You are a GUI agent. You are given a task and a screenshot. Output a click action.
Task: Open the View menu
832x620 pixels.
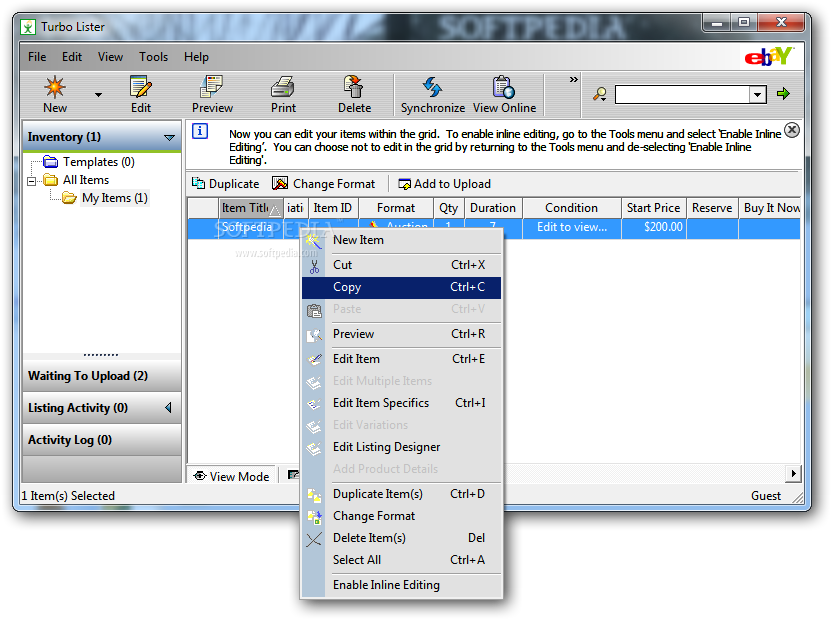click(110, 57)
